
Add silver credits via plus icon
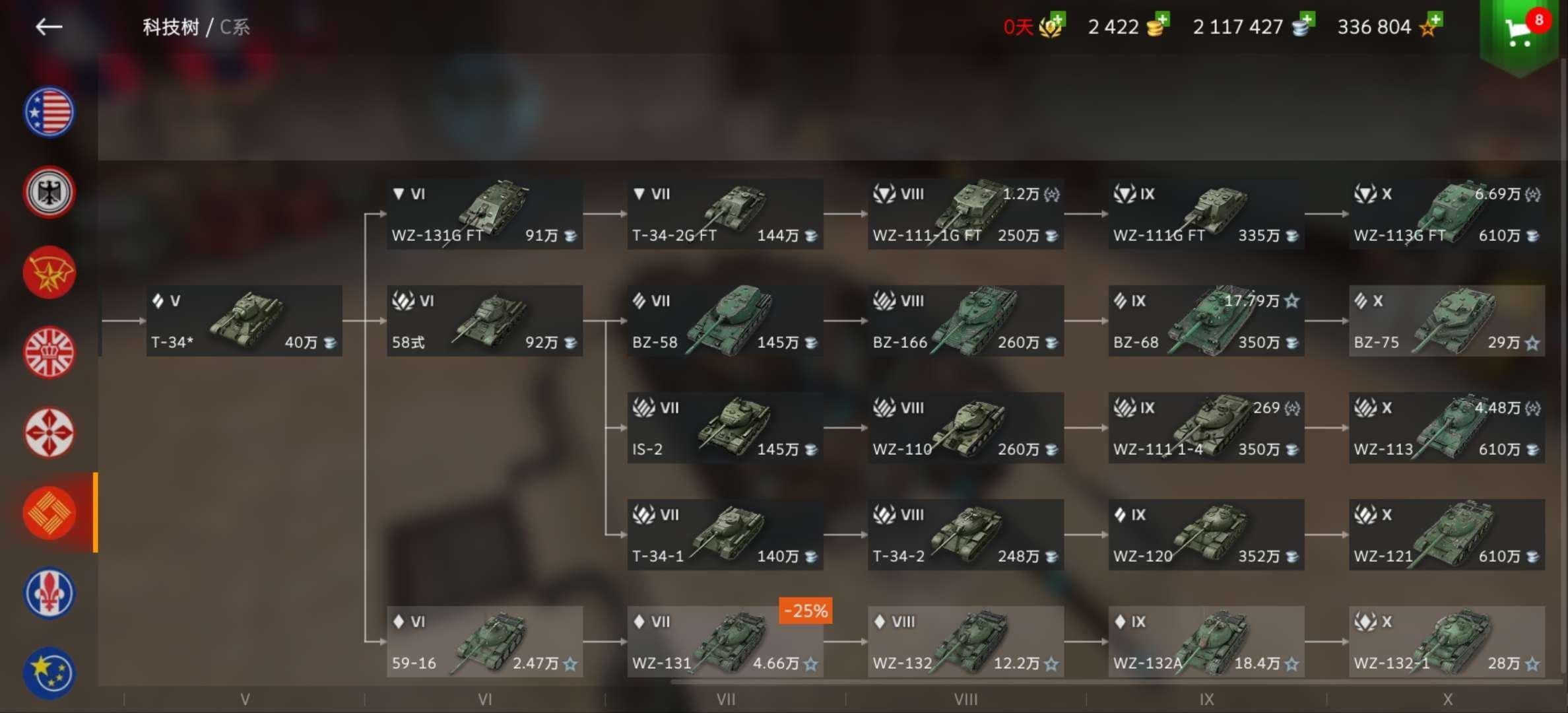[1303, 26]
